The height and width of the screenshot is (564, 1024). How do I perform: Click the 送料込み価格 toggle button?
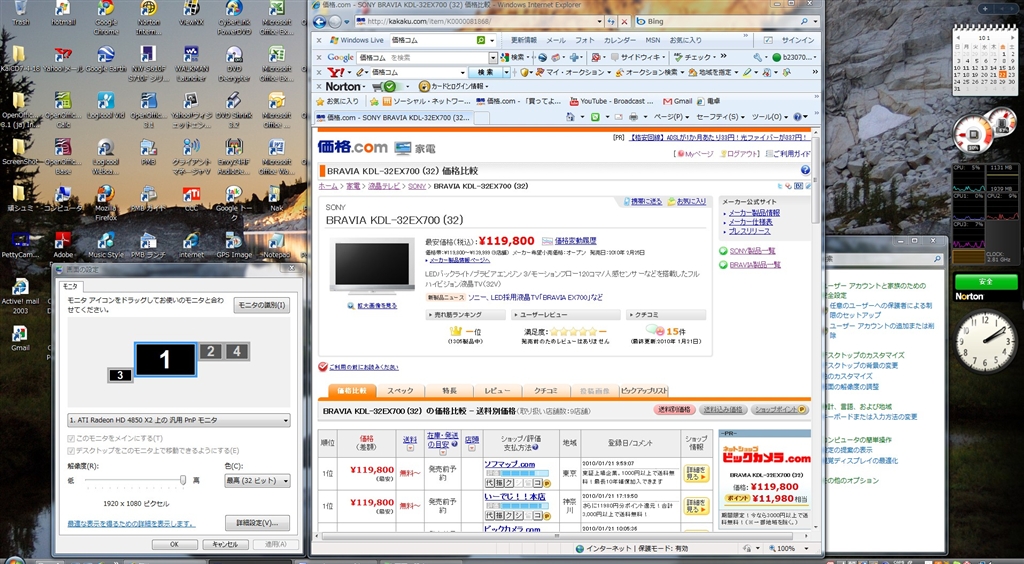(x=724, y=410)
